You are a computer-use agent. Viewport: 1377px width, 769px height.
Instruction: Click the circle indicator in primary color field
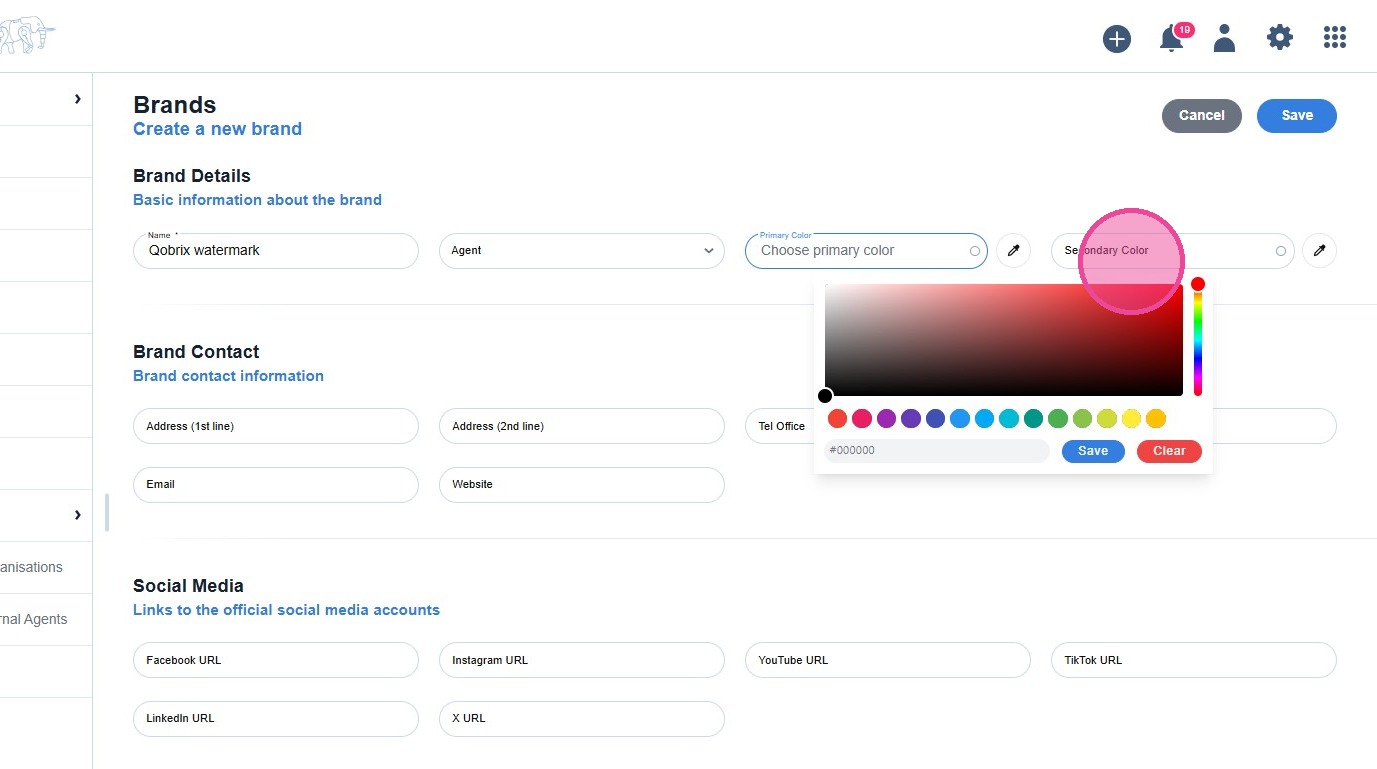pyautogui.click(x=975, y=251)
